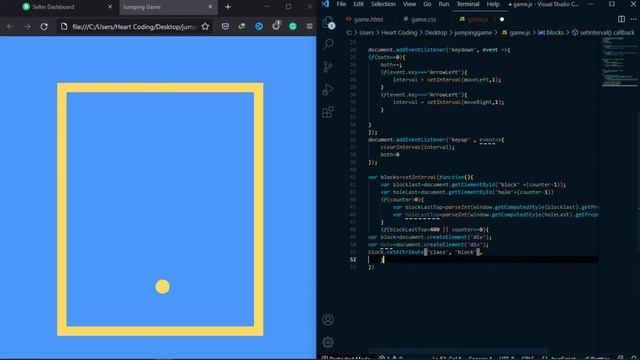
Task: Click the blue circular extension icon
Action: coord(259,27)
